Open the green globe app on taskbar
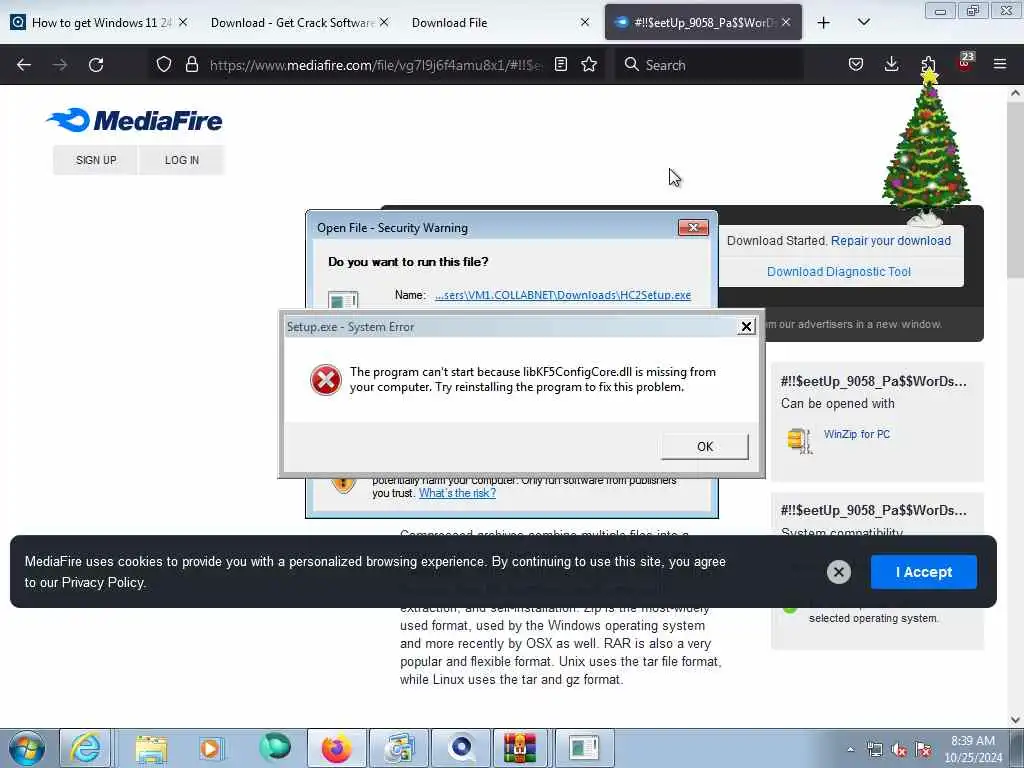This screenshot has width=1024, height=768. click(275, 748)
